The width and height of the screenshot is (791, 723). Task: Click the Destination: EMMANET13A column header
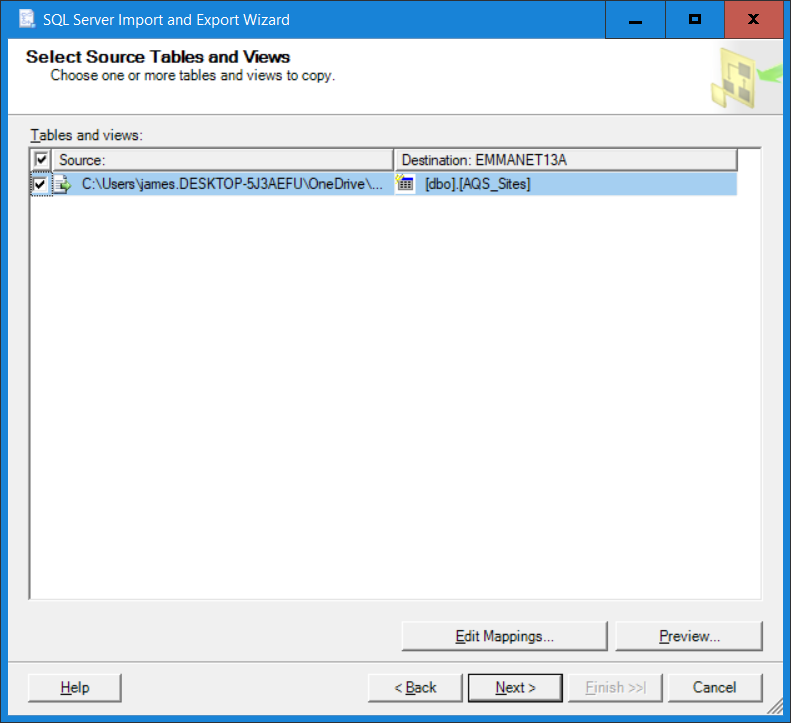tap(566, 160)
